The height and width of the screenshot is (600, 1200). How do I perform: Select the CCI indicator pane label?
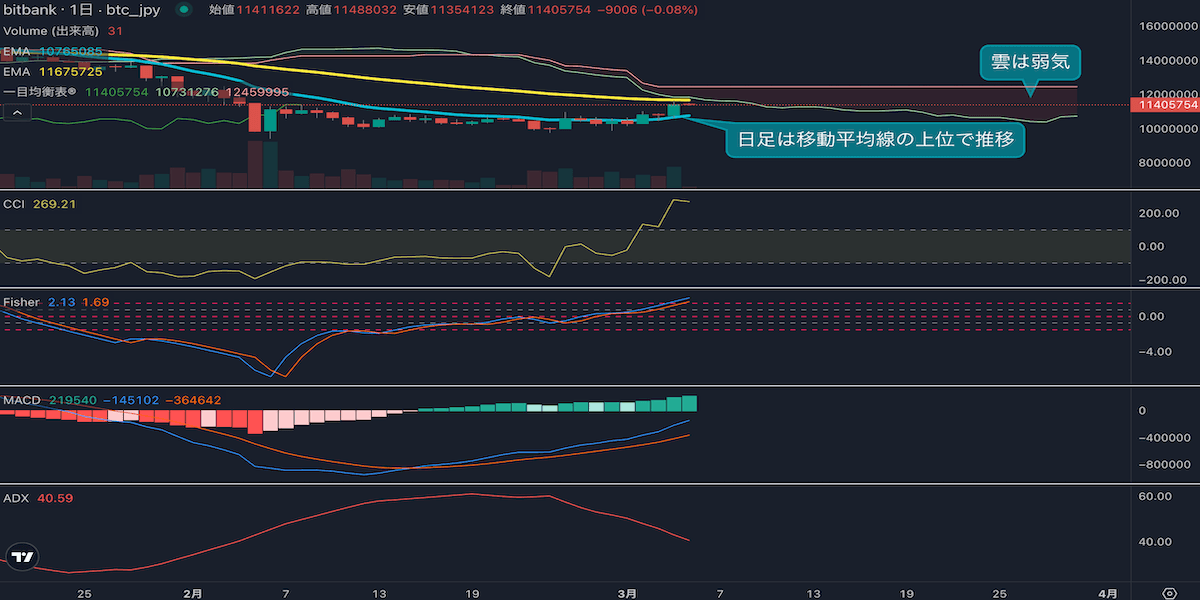click(x=15, y=204)
